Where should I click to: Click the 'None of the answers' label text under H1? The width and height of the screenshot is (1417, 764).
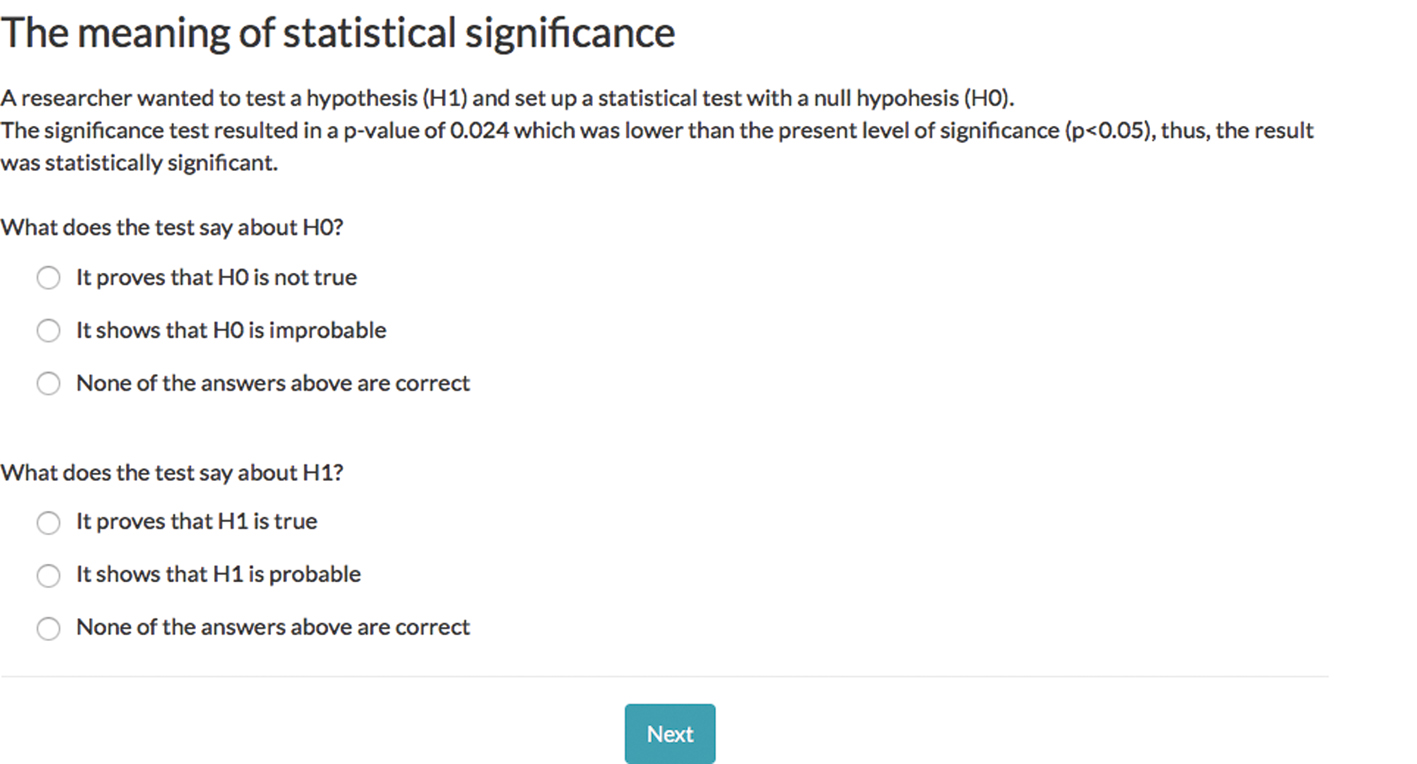click(273, 628)
